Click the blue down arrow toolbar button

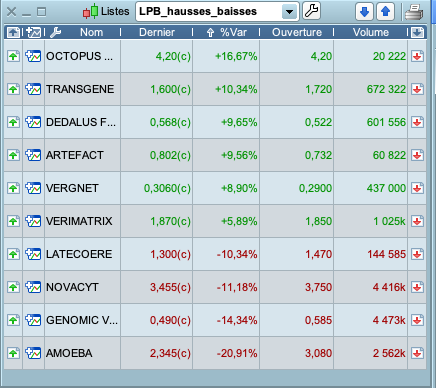(x=364, y=12)
